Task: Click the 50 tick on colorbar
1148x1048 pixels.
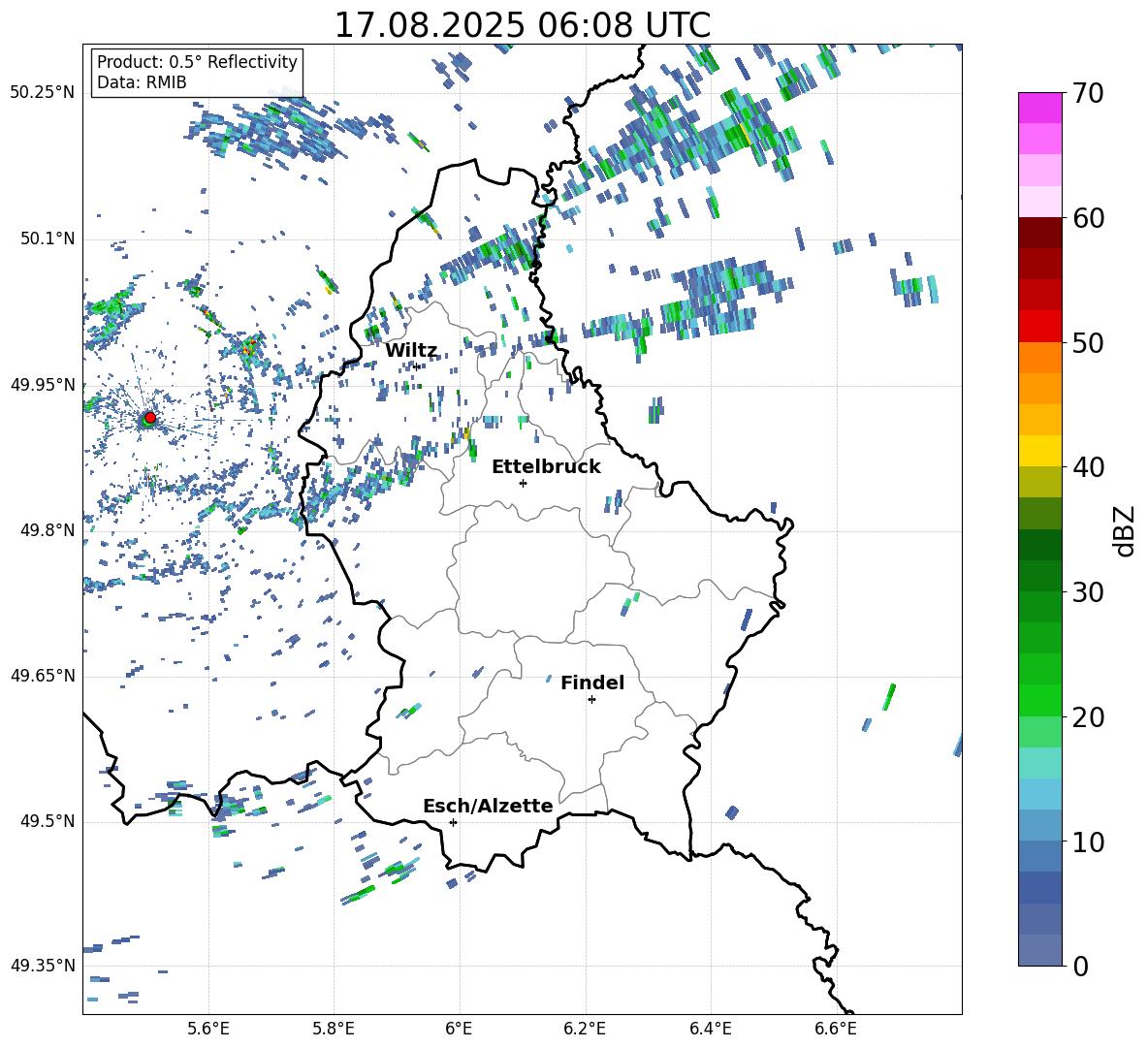Action: click(x=1088, y=342)
